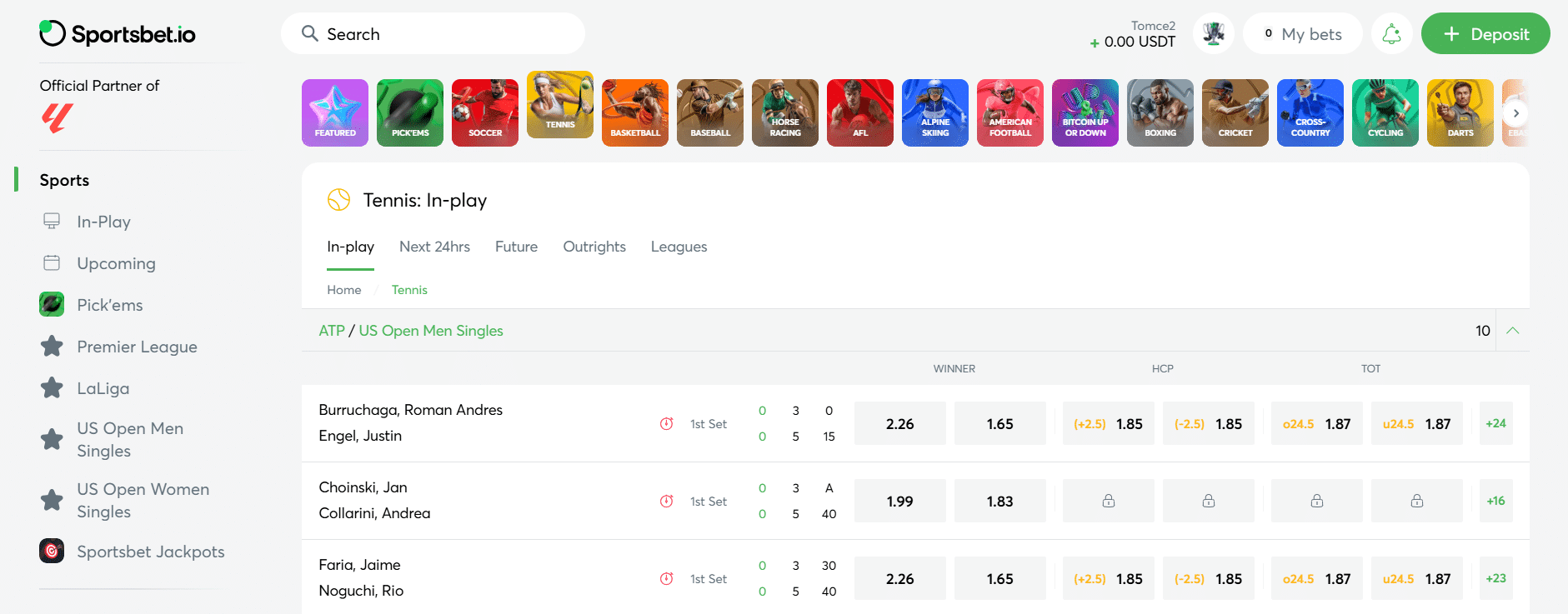Expand more markets with the +24 control
The image size is (1568, 614).
[x=1495, y=423]
